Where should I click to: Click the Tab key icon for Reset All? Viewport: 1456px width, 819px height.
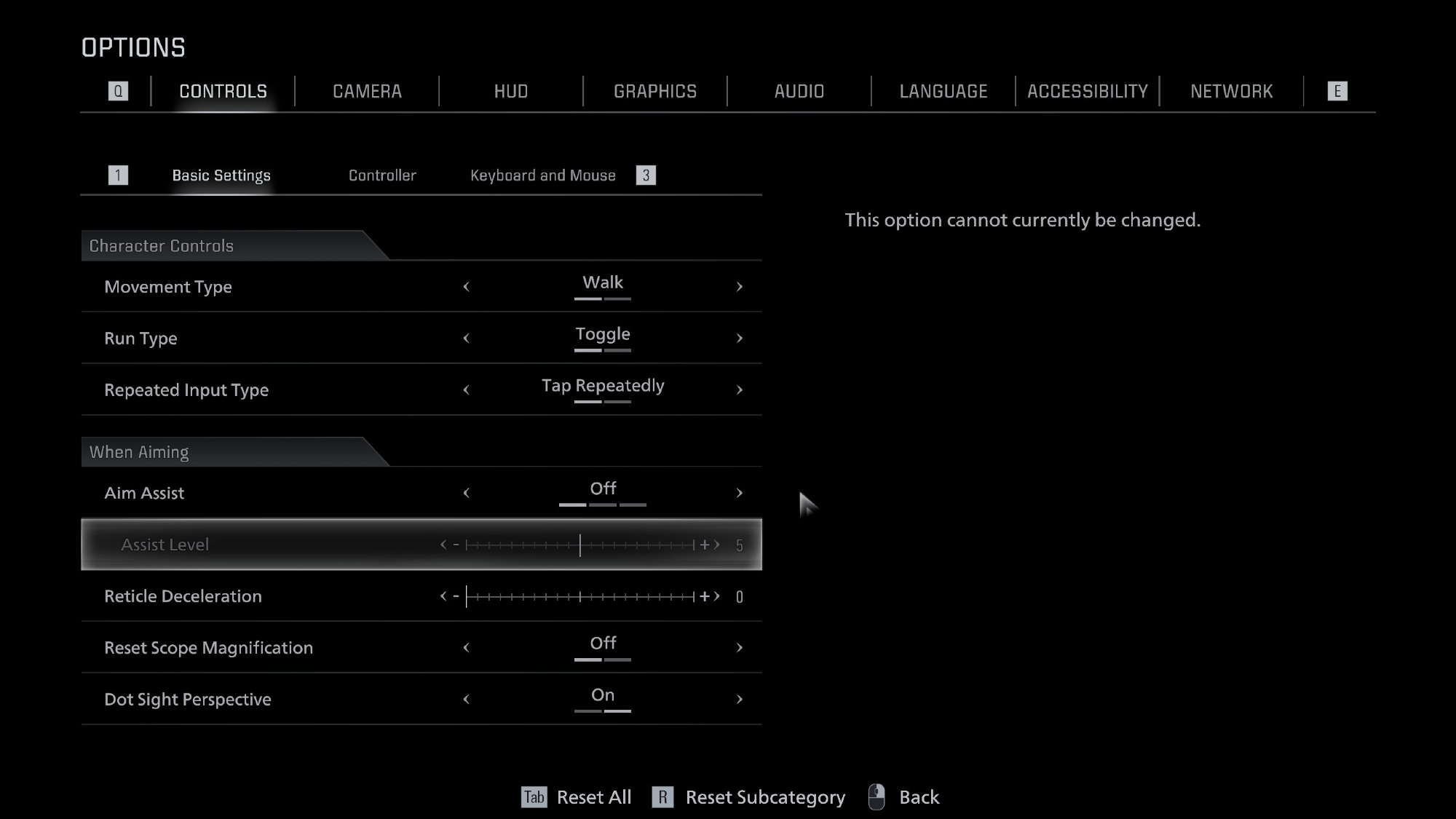click(534, 797)
